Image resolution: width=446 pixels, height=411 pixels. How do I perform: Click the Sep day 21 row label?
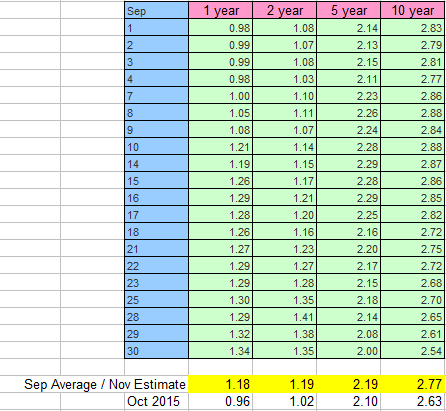click(x=157, y=248)
